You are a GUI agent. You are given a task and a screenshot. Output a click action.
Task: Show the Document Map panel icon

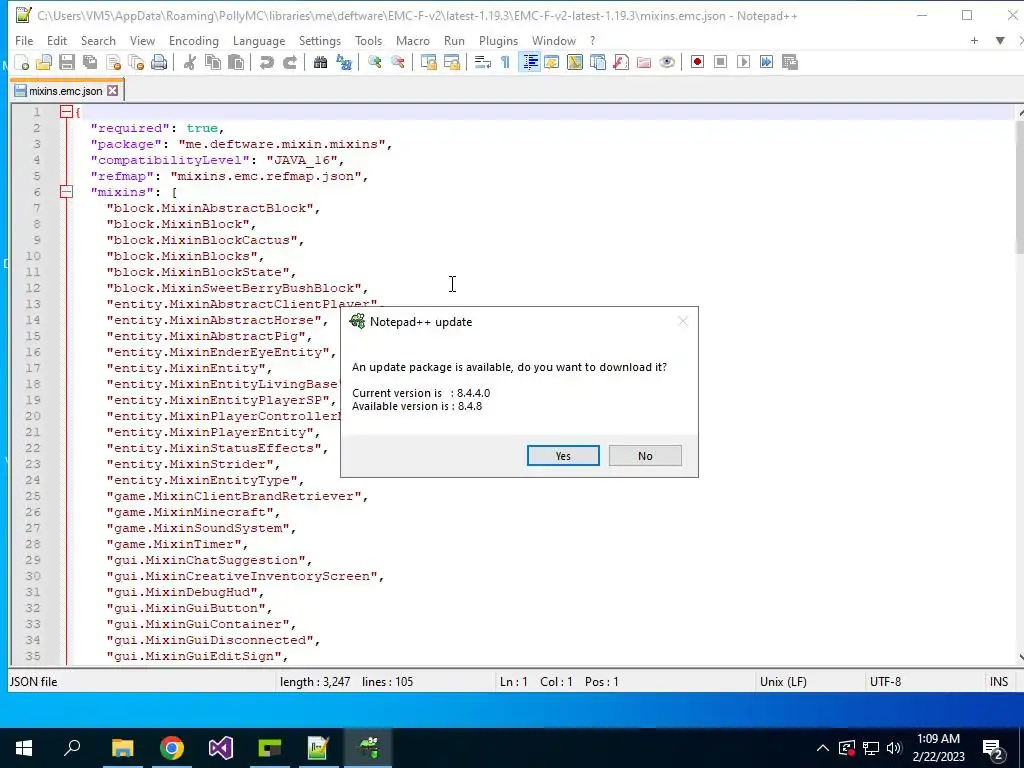(575, 62)
